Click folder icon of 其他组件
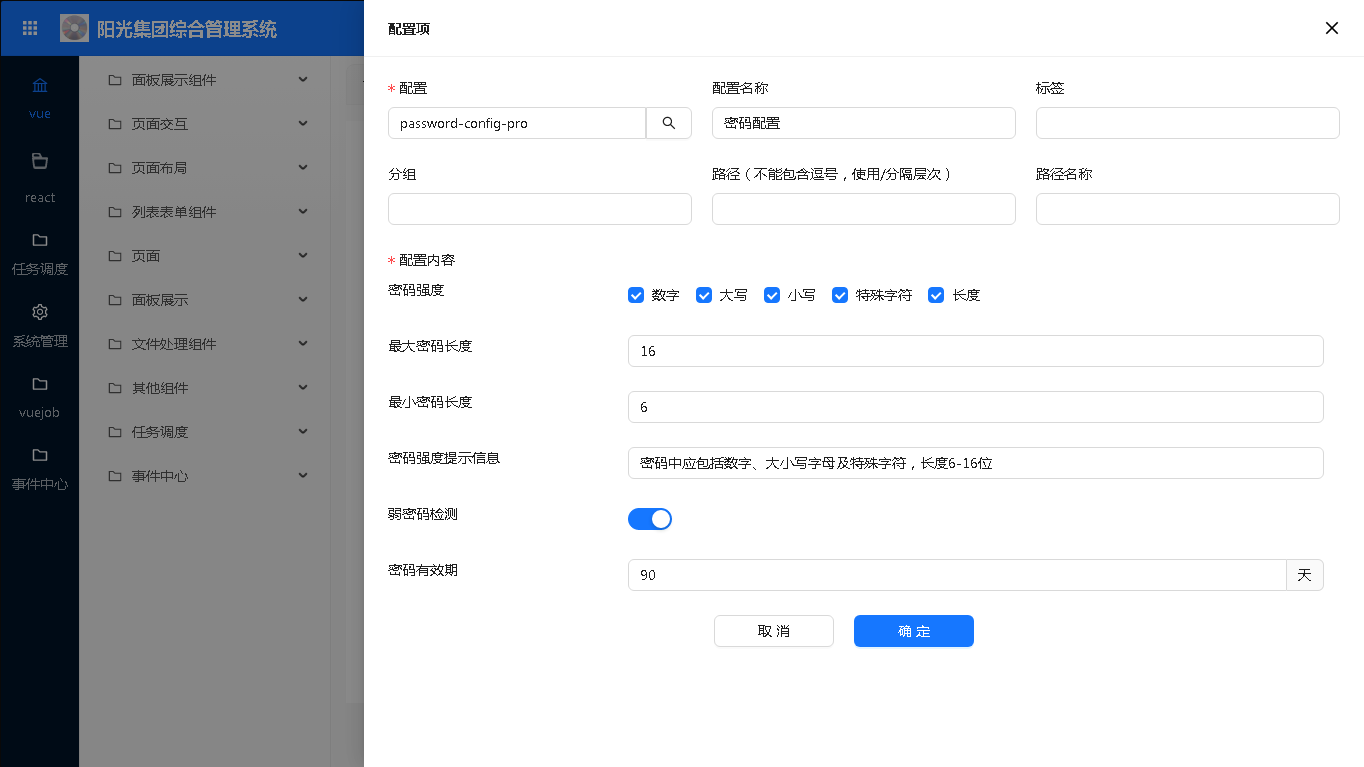This screenshot has width=1364, height=767. coord(115,388)
